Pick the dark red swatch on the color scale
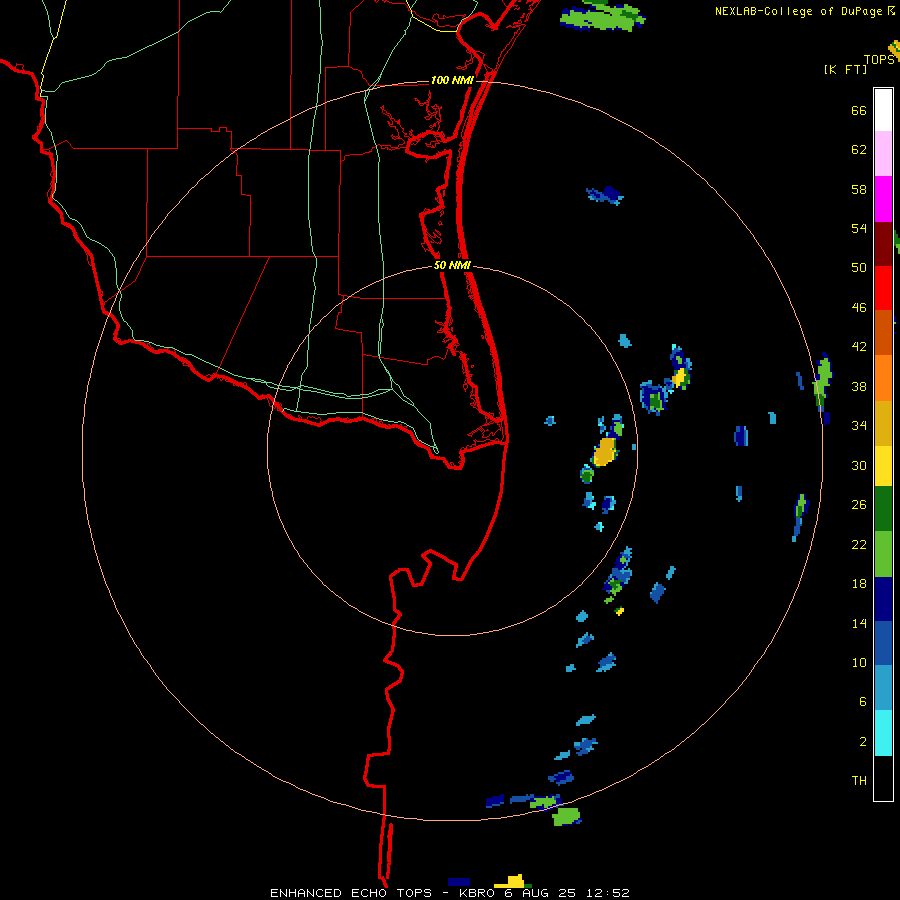The image size is (900, 900). pos(883,244)
